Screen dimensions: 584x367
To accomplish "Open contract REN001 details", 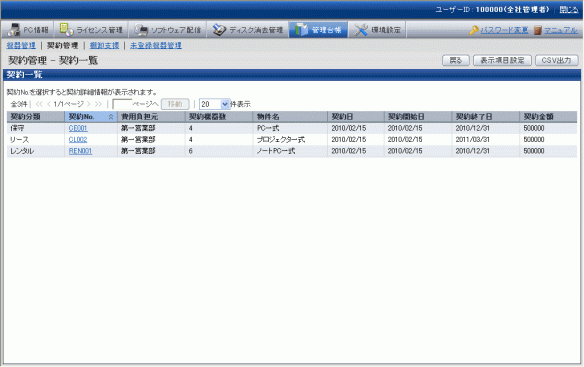I will [x=80, y=151].
